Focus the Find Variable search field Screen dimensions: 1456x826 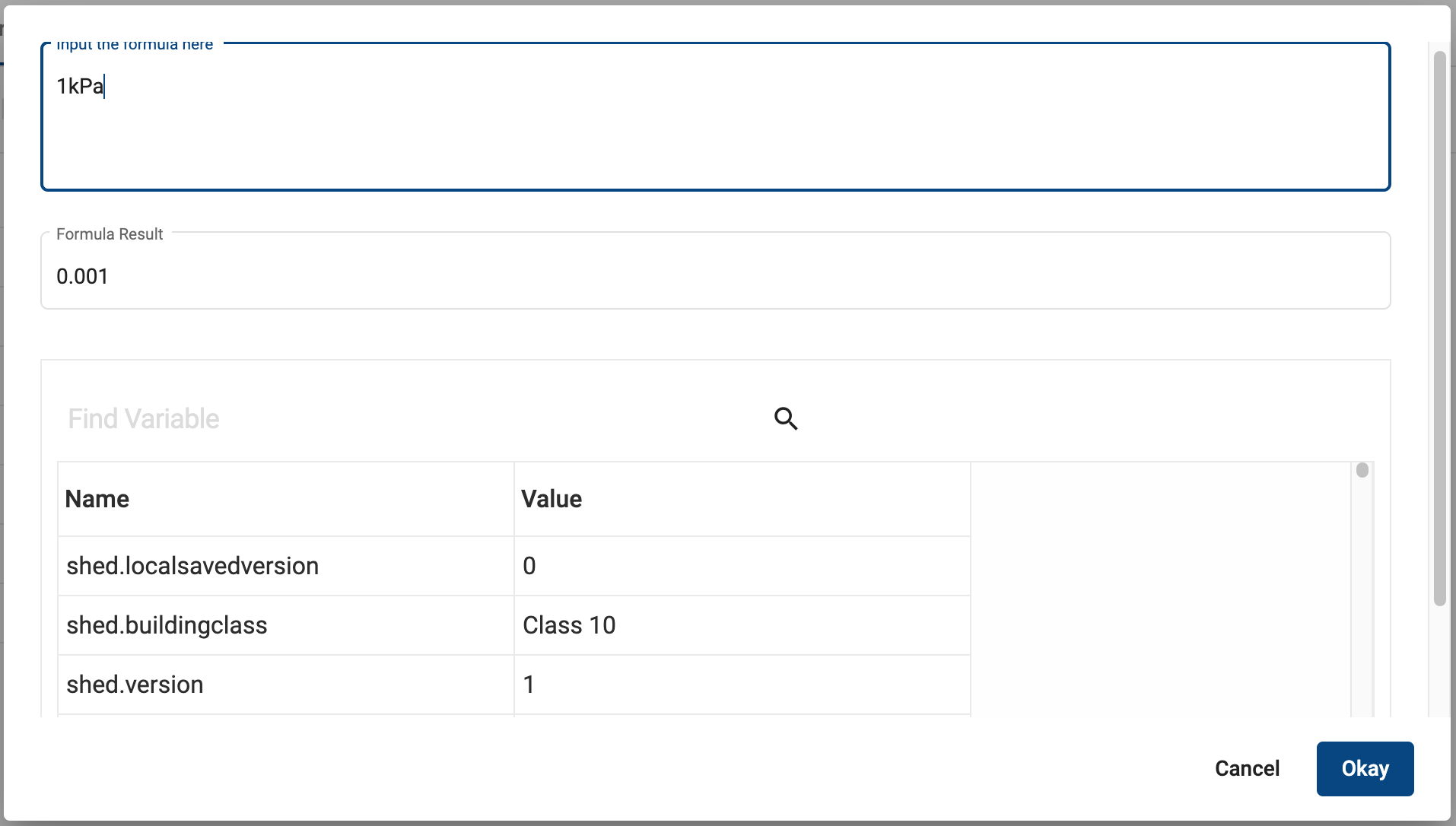(x=411, y=418)
